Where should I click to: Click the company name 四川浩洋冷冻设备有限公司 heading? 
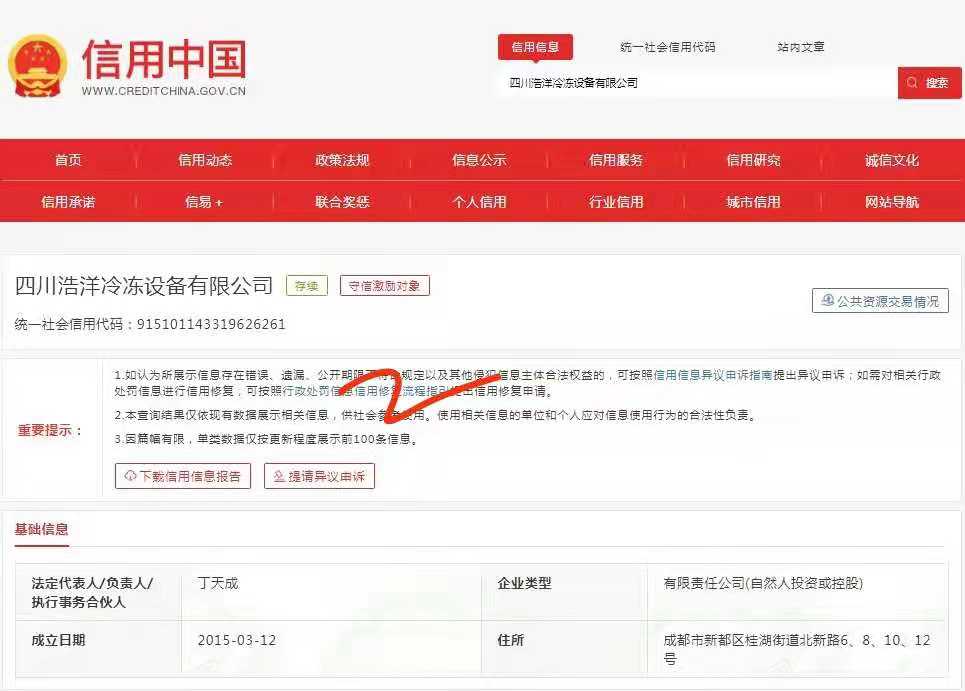[143, 286]
